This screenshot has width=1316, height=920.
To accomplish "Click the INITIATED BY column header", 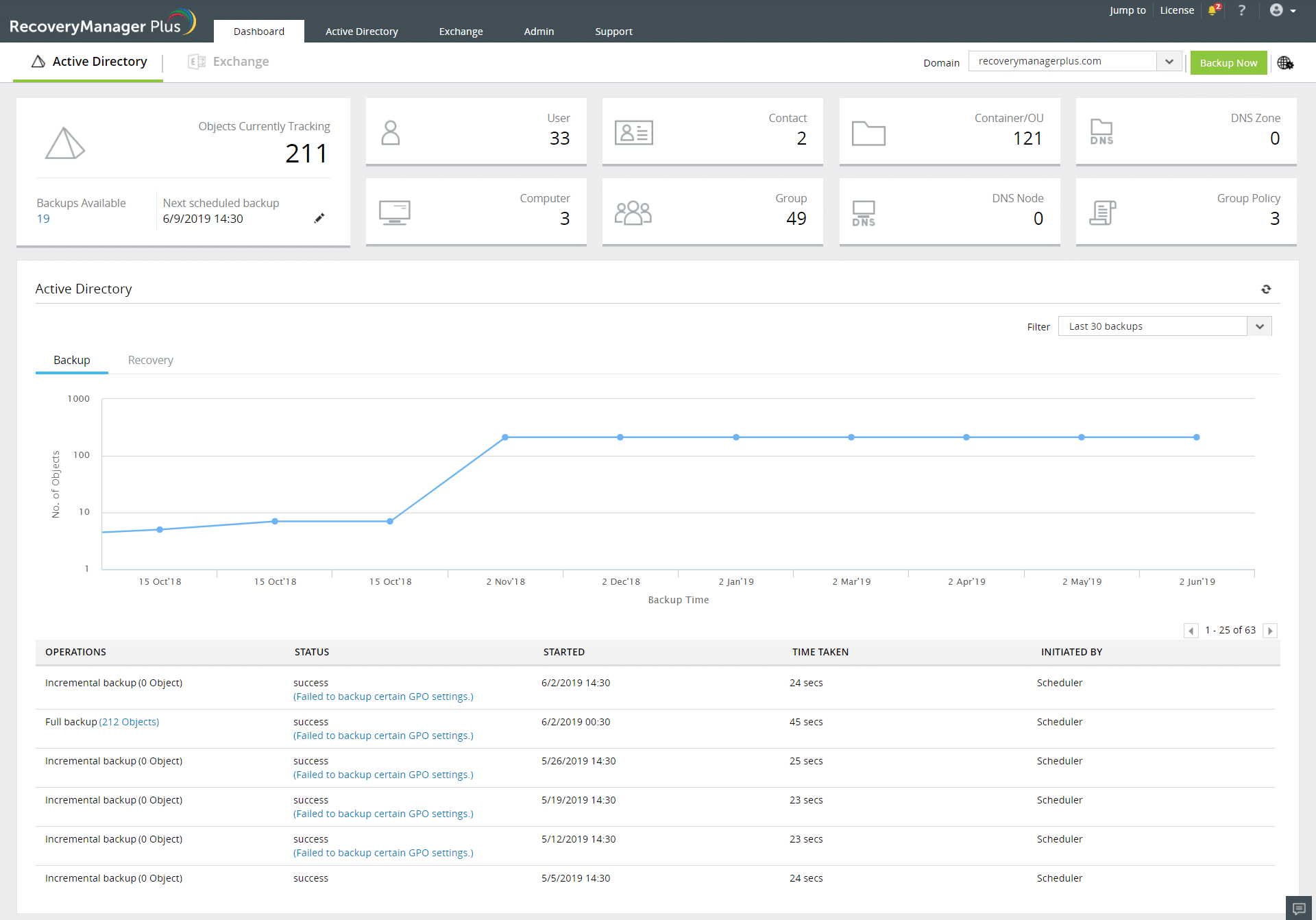I will click(x=1072, y=652).
